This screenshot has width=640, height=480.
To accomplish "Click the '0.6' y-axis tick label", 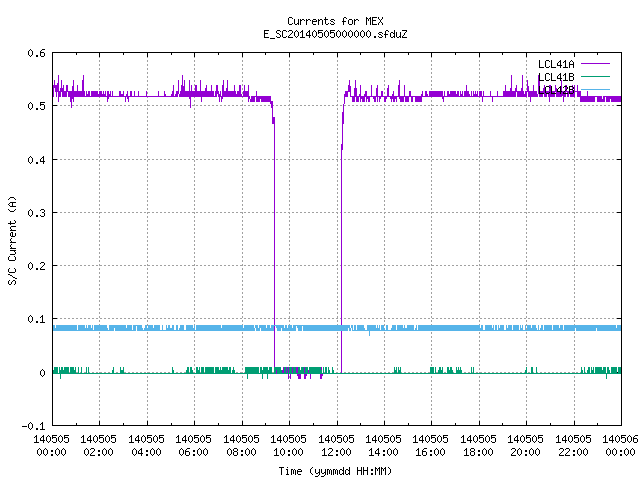I will [x=36, y=53].
